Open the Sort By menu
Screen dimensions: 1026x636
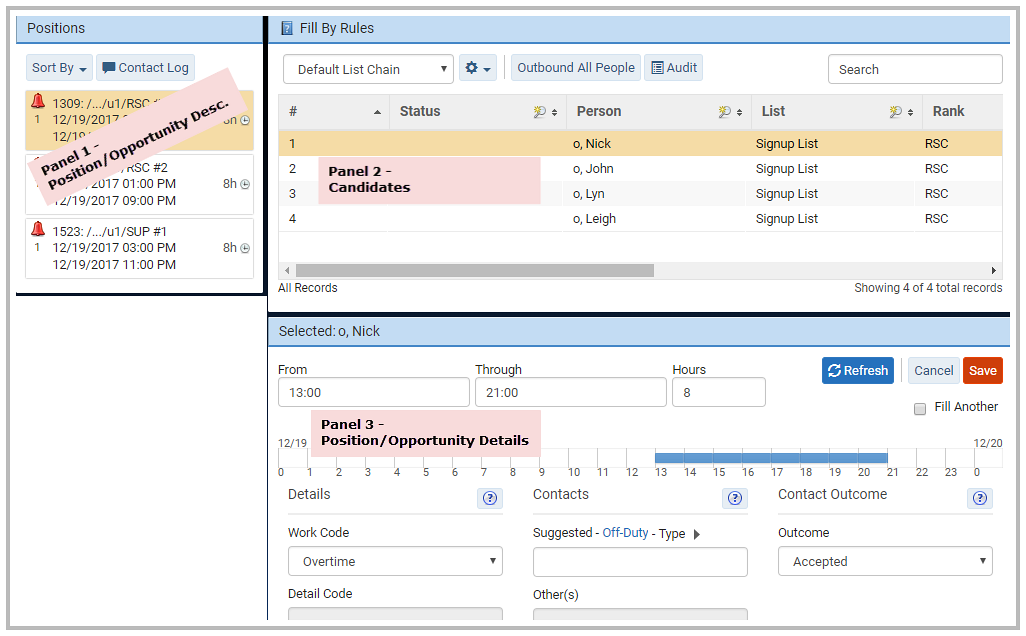coord(59,68)
